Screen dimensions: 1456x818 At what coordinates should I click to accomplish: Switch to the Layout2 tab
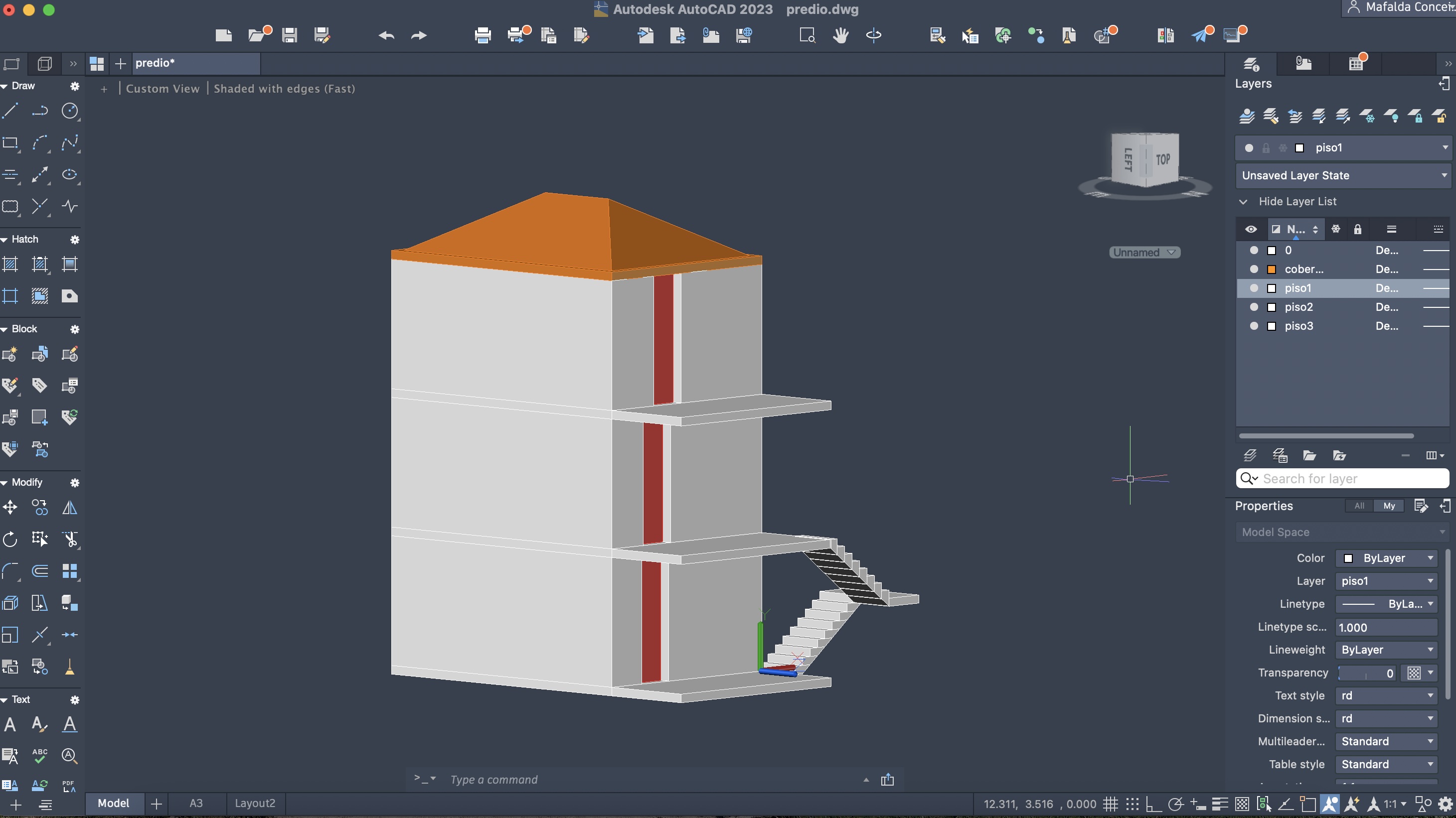tap(255, 803)
